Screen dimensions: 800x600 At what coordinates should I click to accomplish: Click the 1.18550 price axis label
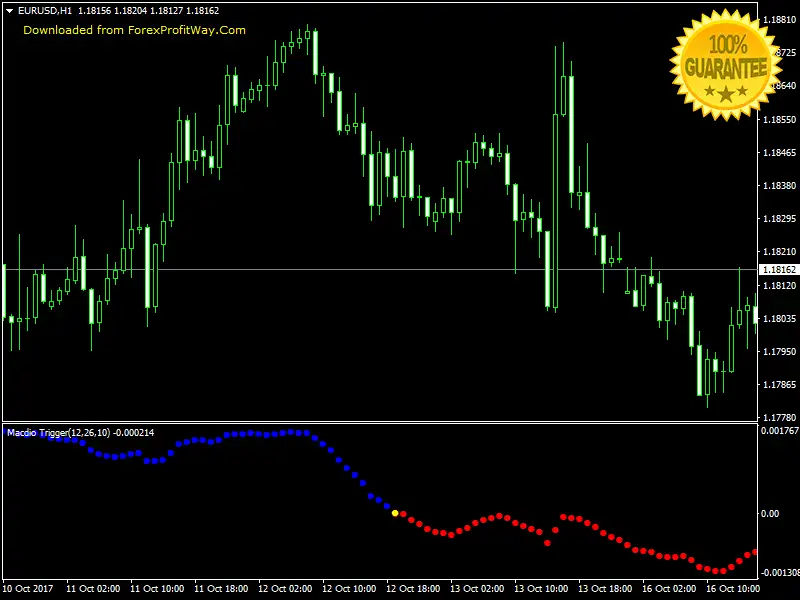pyautogui.click(x=779, y=119)
